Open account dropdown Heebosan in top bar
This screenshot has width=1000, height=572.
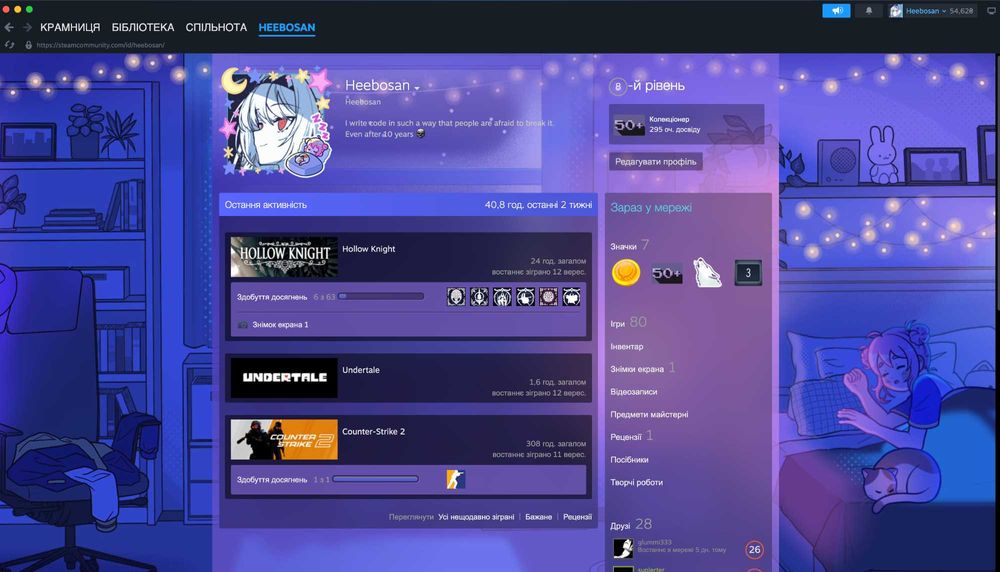pos(925,11)
